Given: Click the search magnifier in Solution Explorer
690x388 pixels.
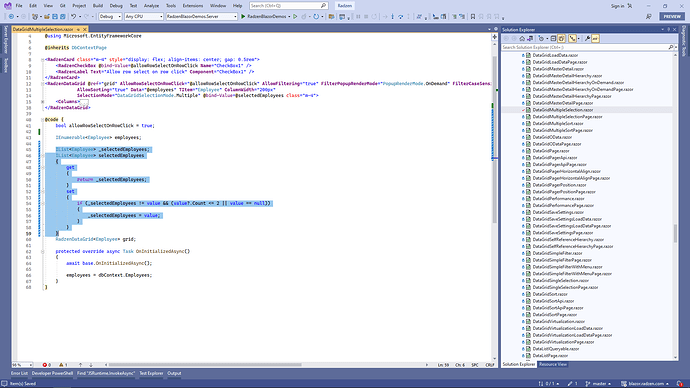Looking at the screenshot, I should tap(671, 47).
